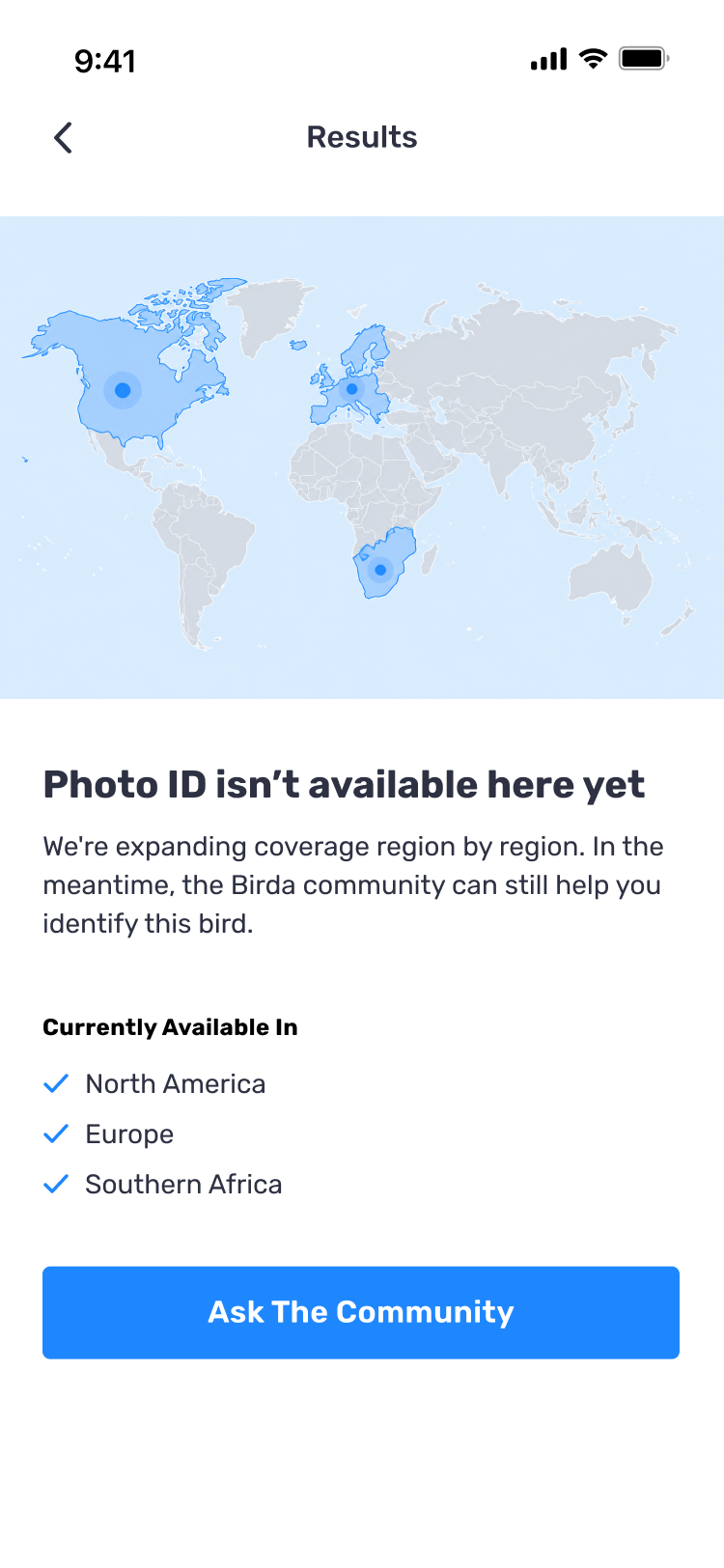Tap the Europe map marker dot
The height and width of the screenshot is (1568, 724).
(x=351, y=389)
